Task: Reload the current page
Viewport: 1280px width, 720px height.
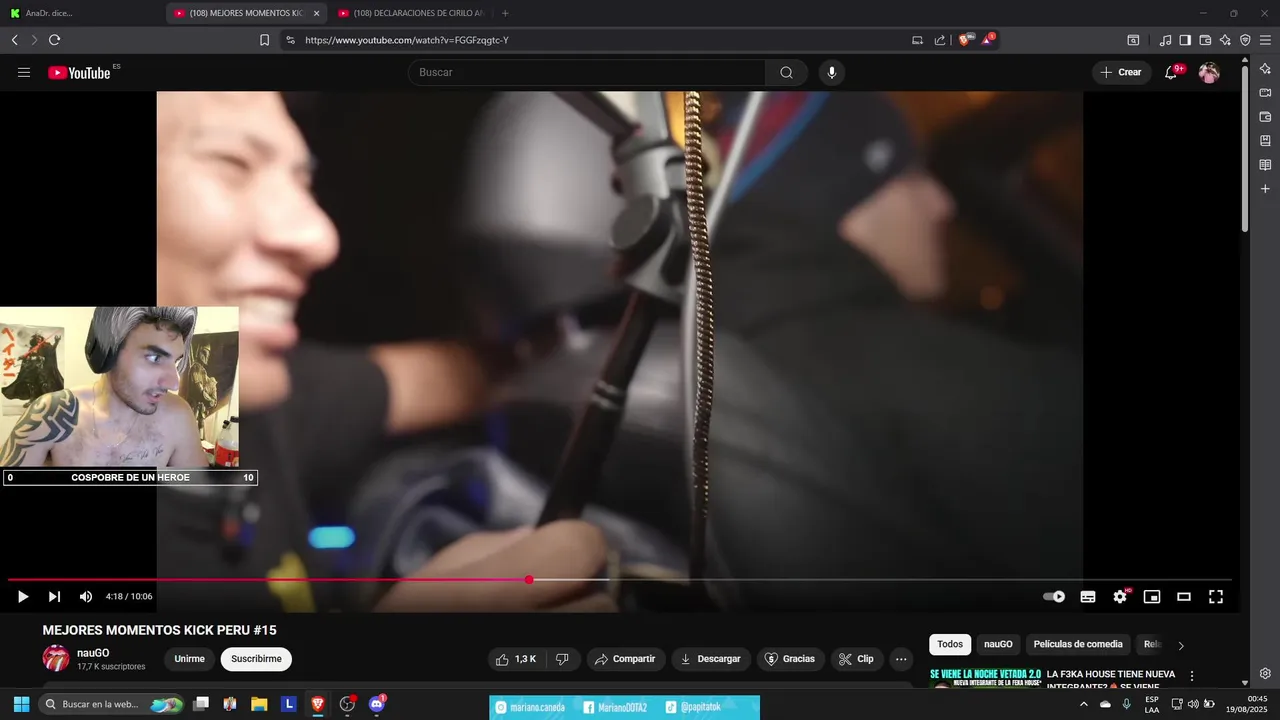Action: (54, 40)
